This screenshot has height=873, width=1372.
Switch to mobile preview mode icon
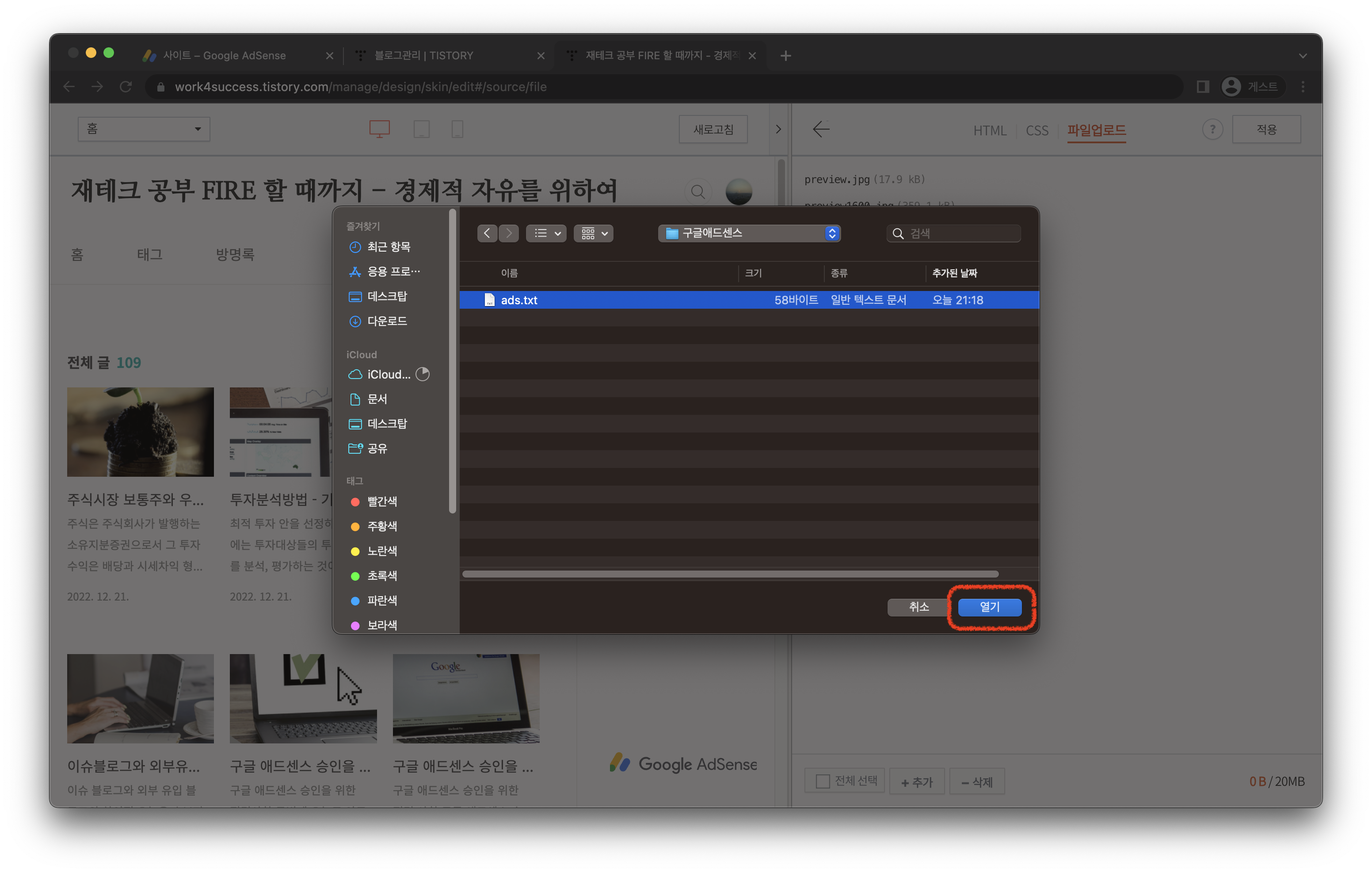(x=457, y=129)
